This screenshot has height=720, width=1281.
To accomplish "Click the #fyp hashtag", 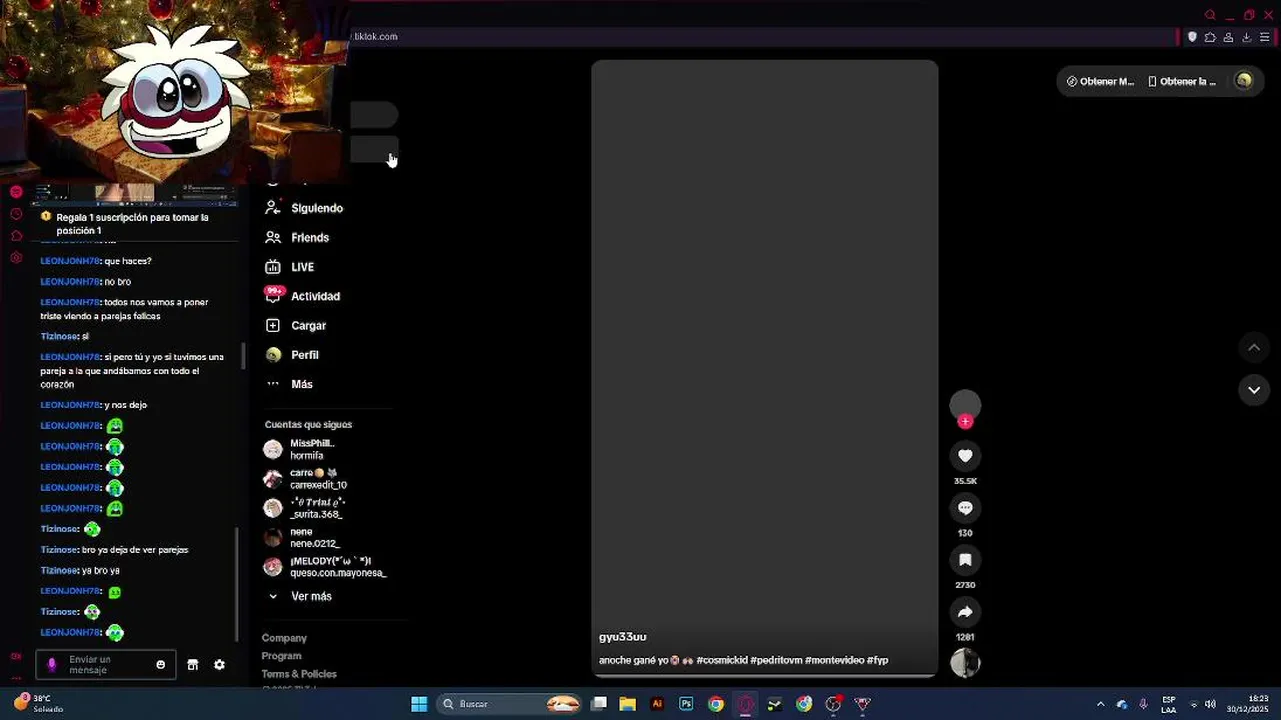I will point(877,660).
